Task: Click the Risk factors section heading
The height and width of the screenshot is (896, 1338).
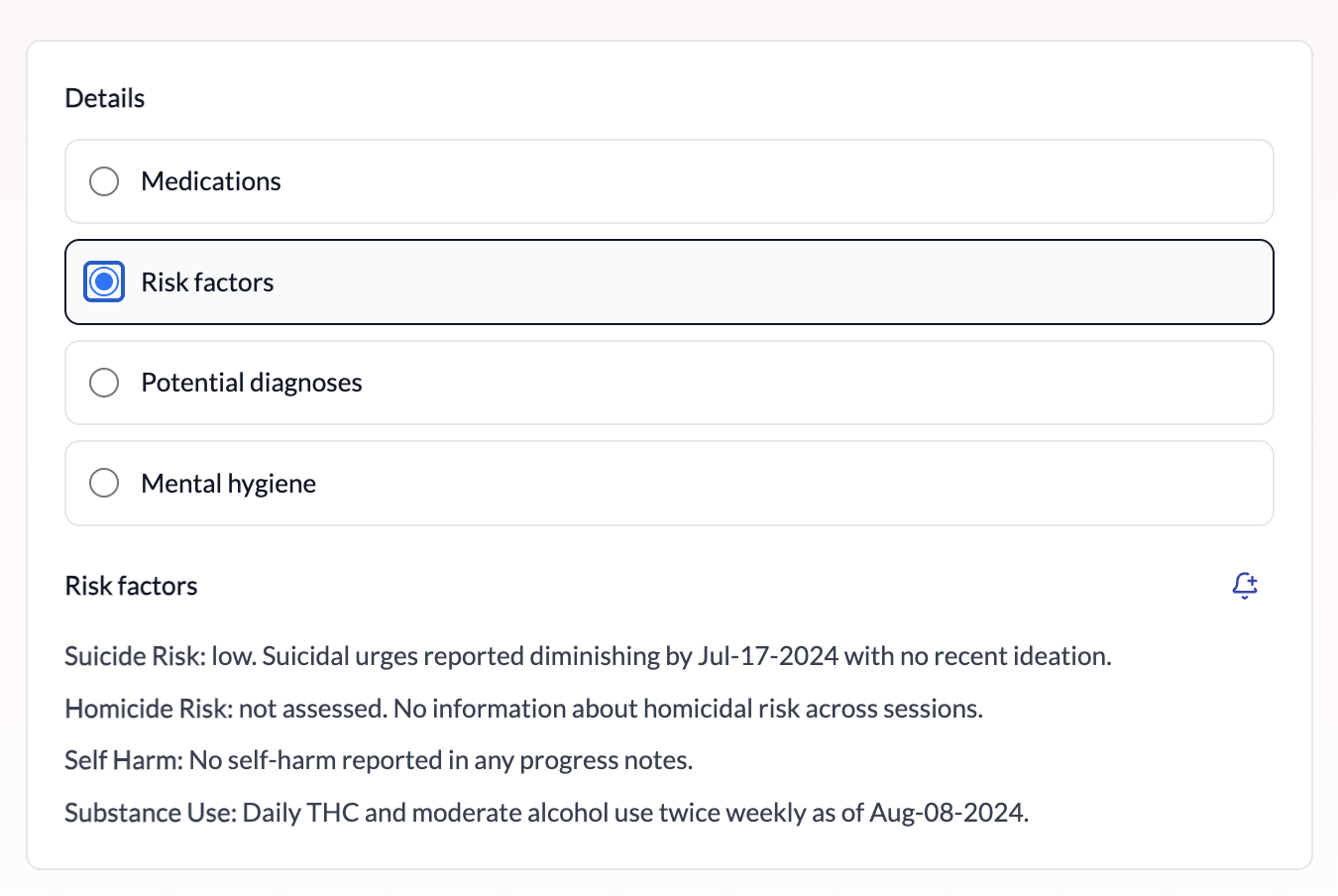Action: click(131, 585)
